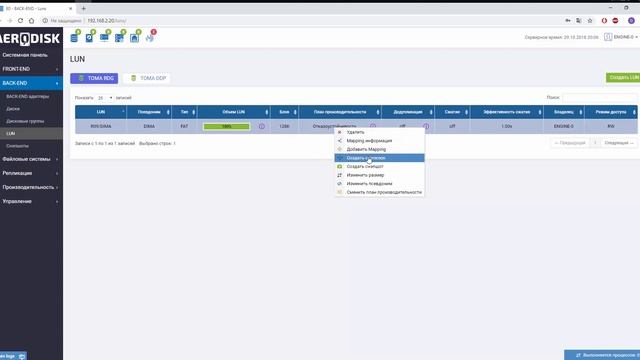Select Создать снэпшот in the context menu
This screenshot has height=360, width=640.
(380, 167)
